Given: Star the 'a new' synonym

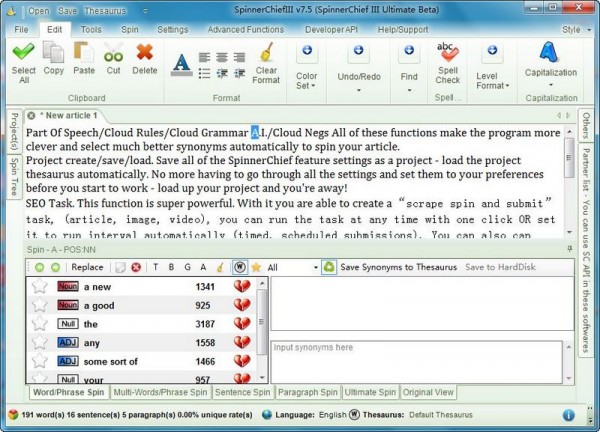Looking at the screenshot, I should tap(39, 286).
